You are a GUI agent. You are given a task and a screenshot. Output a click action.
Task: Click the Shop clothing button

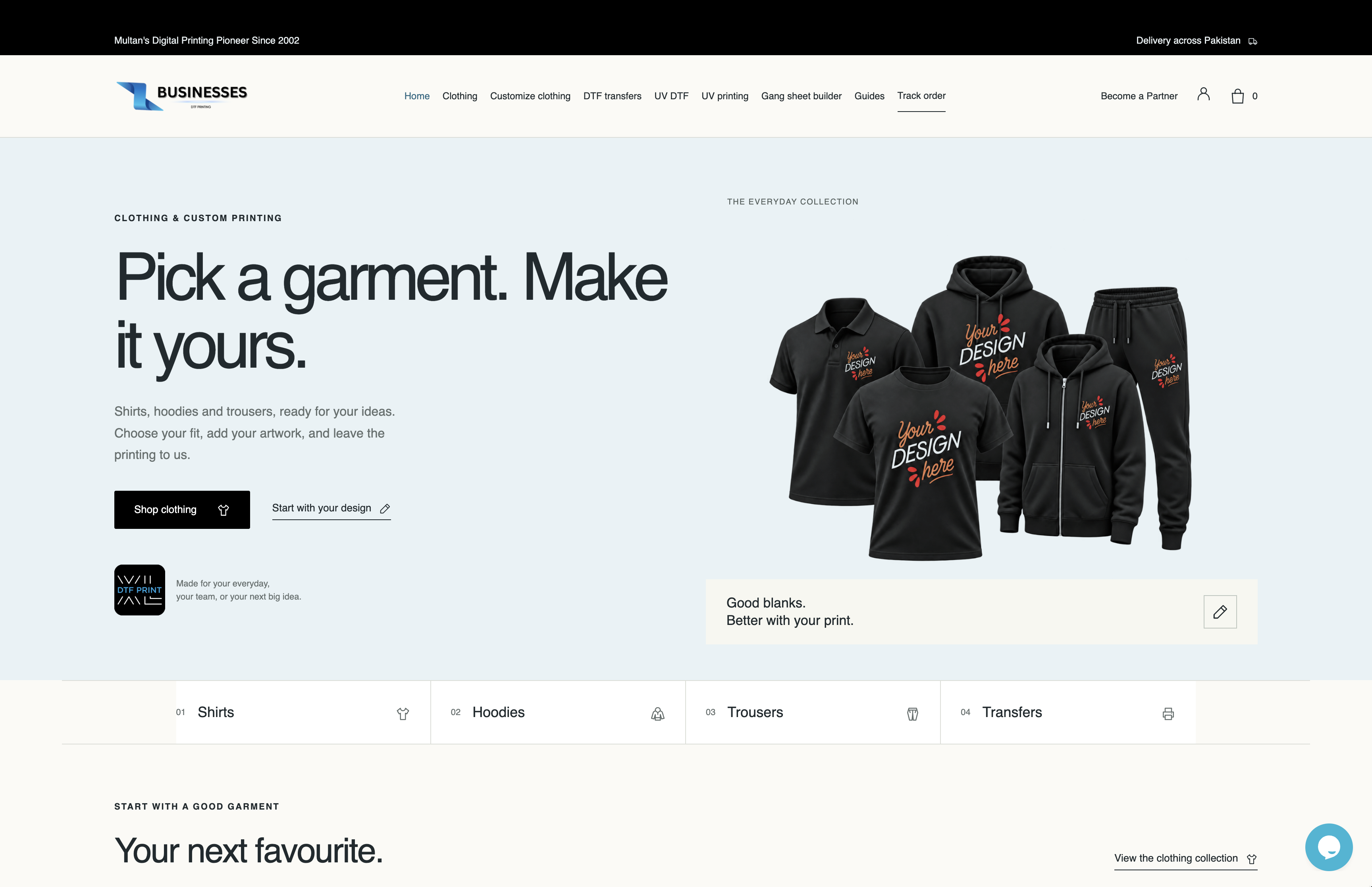pos(182,510)
